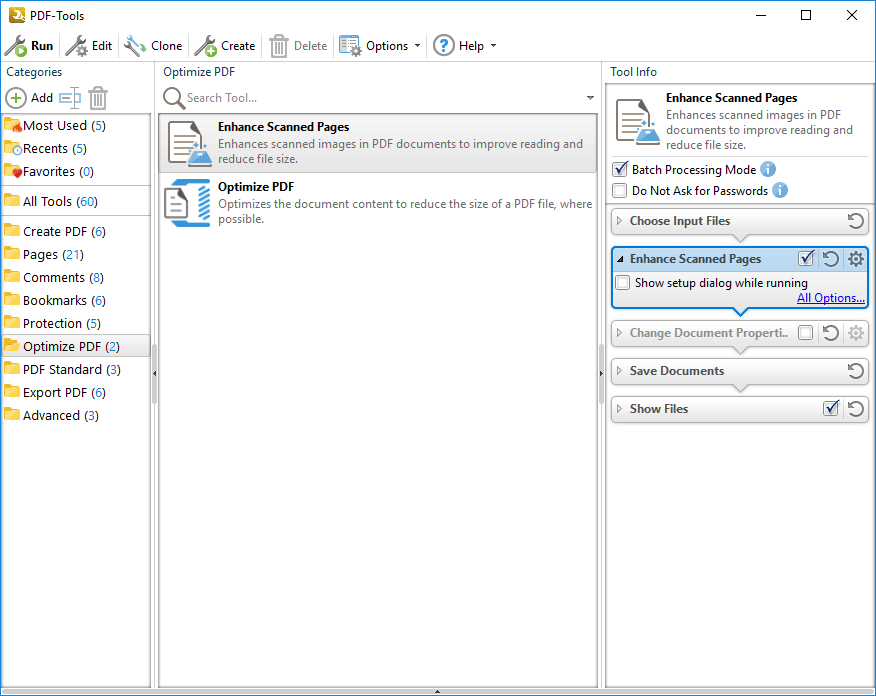Select the Optimize PDF tool in list
The image size is (876, 696).
point(378,202)
